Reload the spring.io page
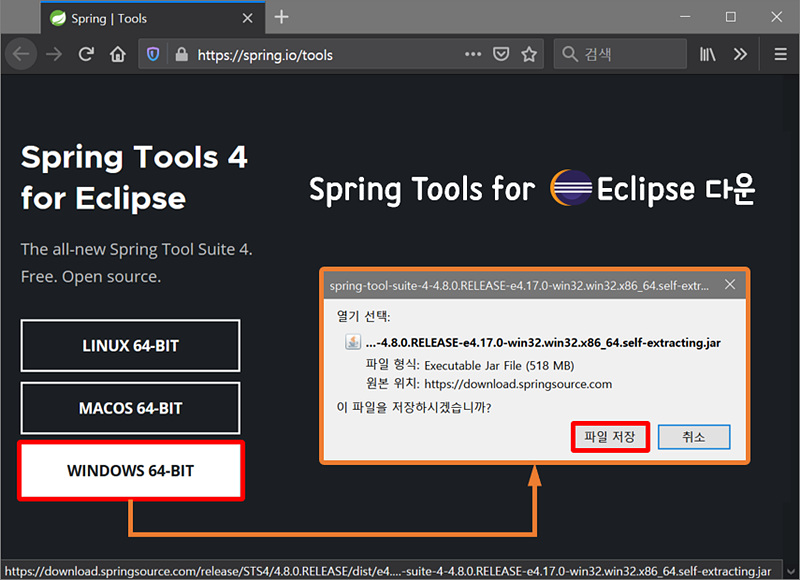Image resolution: width=800 pixels, height=580 pixels. click(x=86, y=54)
